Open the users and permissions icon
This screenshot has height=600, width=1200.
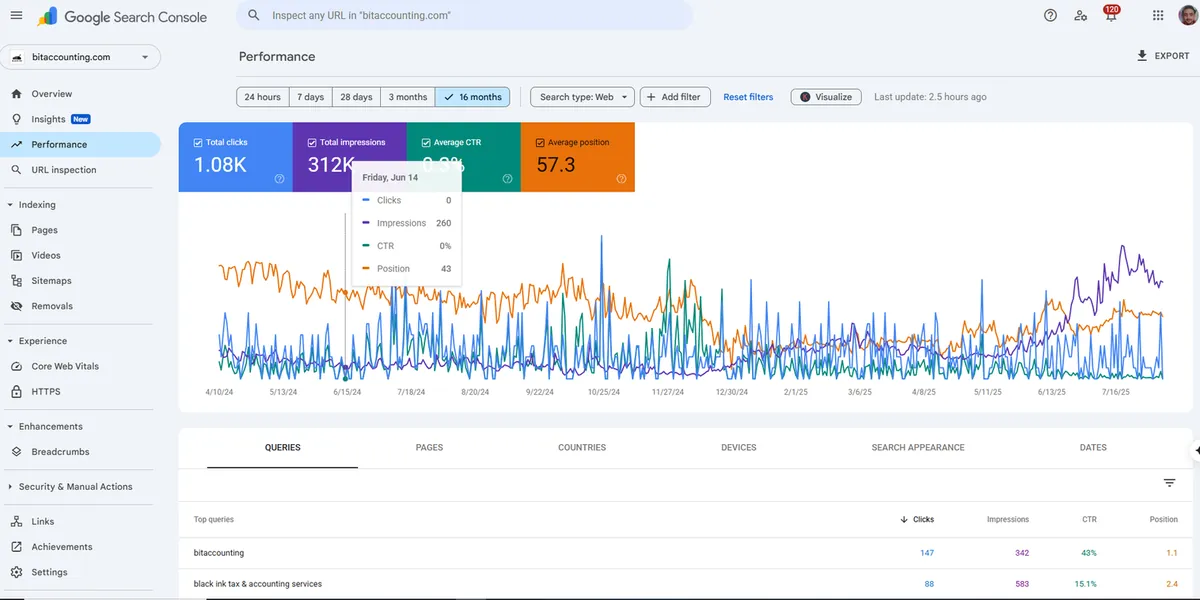tap(1080, 16)
